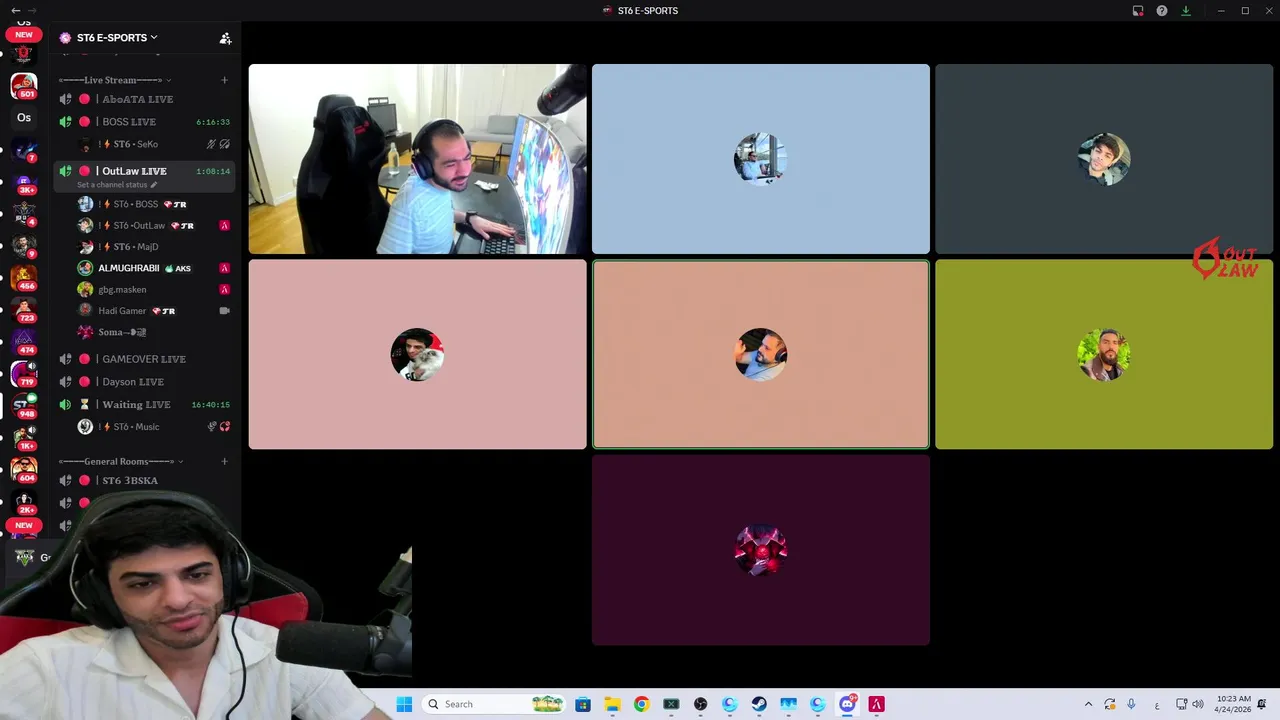1280x720 pixels.
Task: Open File Explorer from the taskbar
Action: tap(612, 704)
